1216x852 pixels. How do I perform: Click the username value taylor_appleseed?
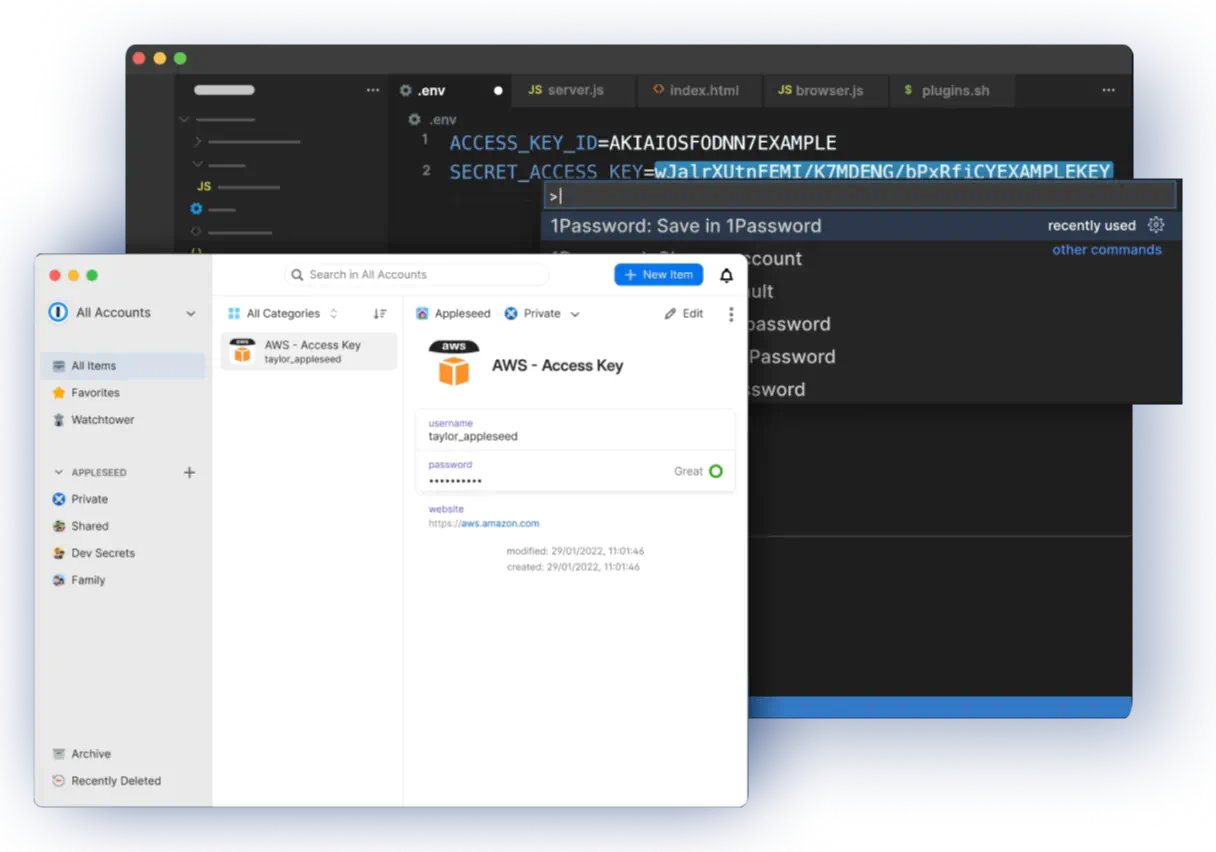[x=473, y=437]
